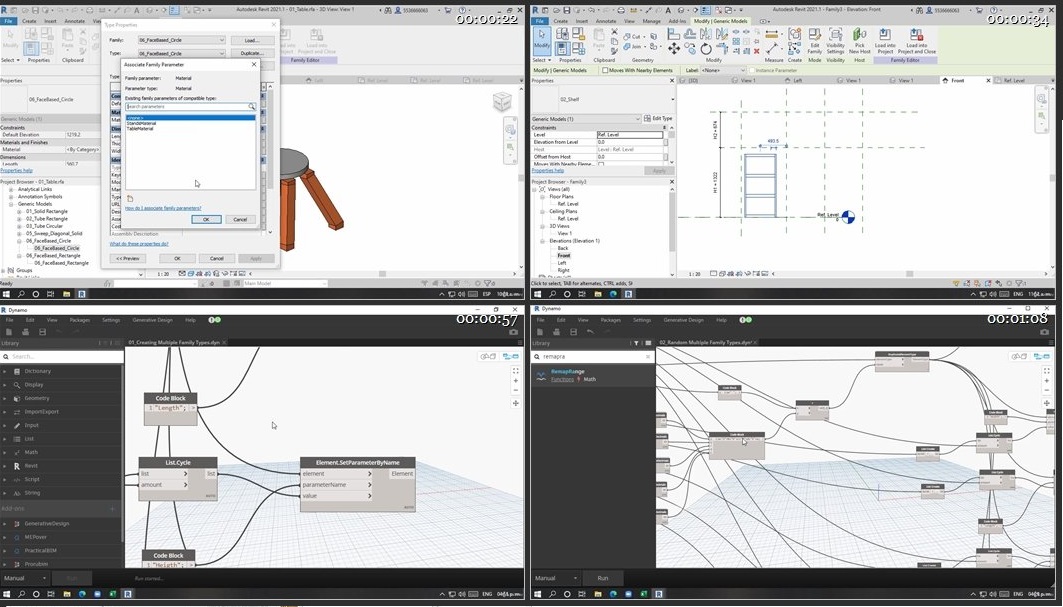Click search magnifier in Associate Family Parameter dialog

click(x=252, y=106)
